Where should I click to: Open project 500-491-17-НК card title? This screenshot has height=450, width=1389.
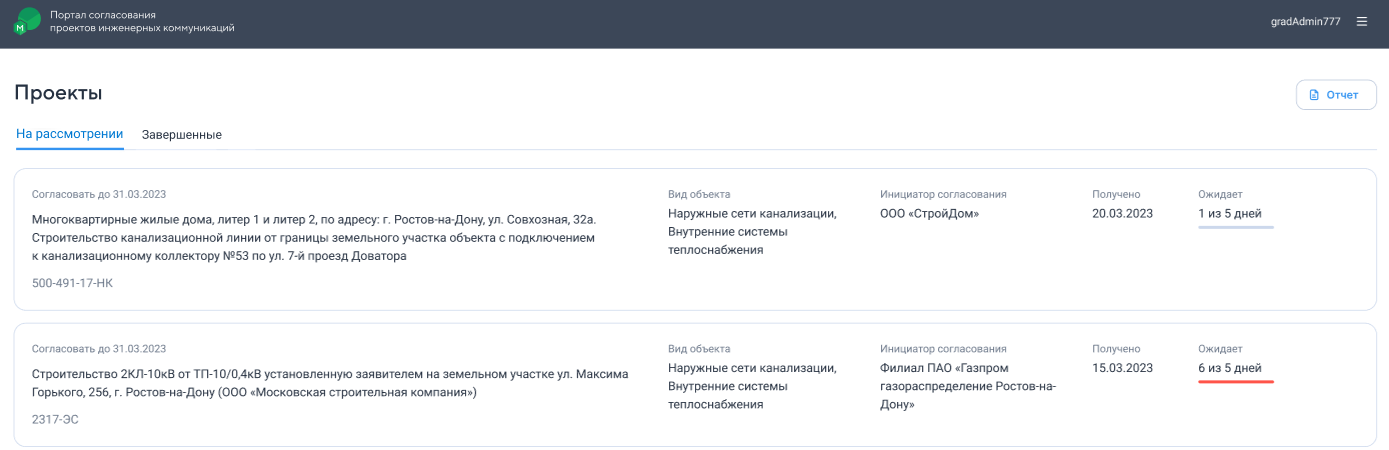[x=313, y=237]
